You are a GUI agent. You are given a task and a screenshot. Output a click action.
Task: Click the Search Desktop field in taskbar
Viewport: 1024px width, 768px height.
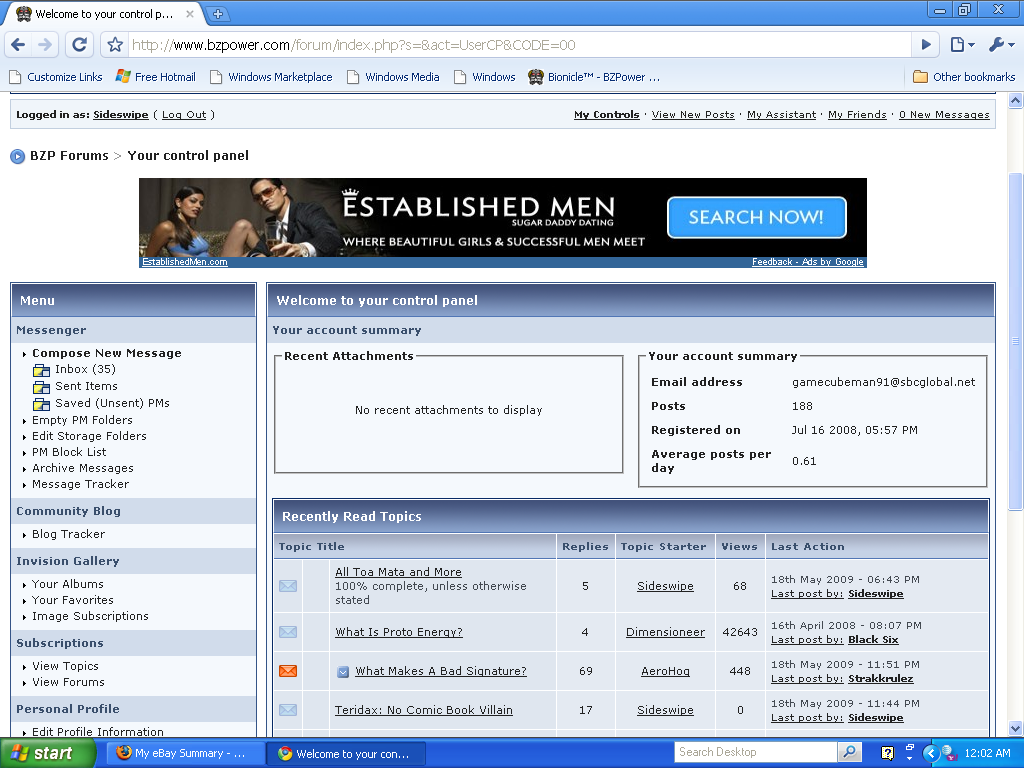click(756, 752)
